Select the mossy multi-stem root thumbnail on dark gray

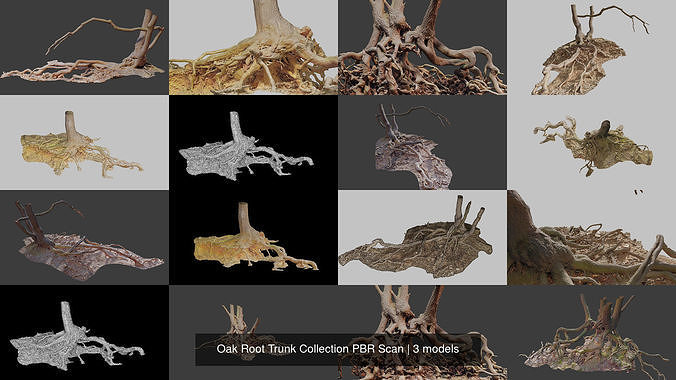pos(592,333)
